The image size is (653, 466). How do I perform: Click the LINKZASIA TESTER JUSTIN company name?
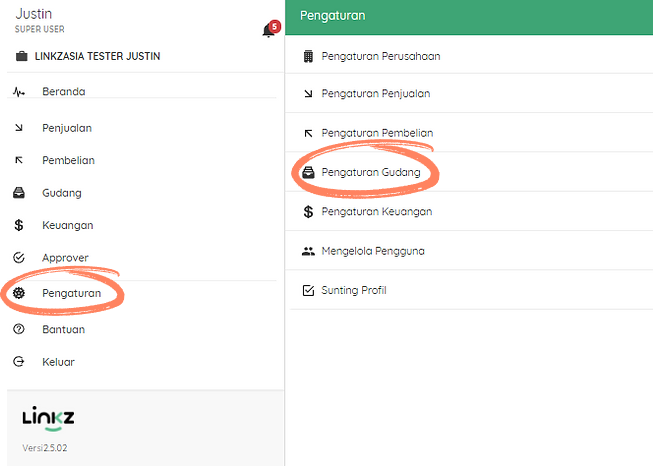[97, 56]
